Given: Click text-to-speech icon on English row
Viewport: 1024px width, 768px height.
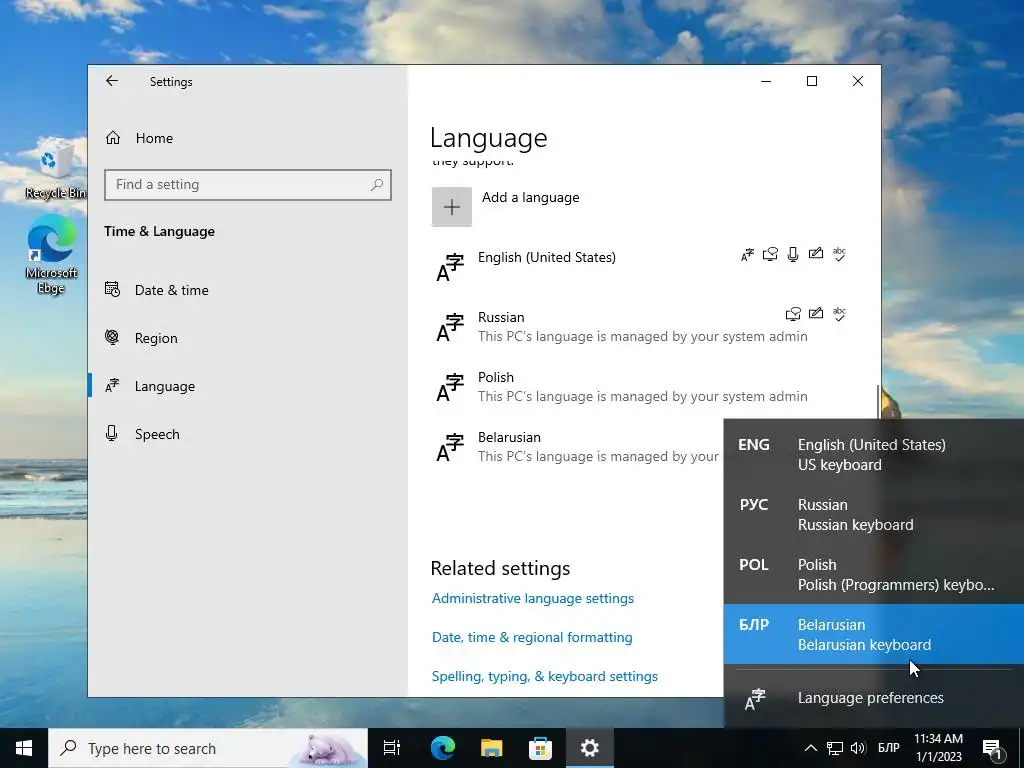Looking at the screenshot, I should pyautogui.click(x=770, y=255).
